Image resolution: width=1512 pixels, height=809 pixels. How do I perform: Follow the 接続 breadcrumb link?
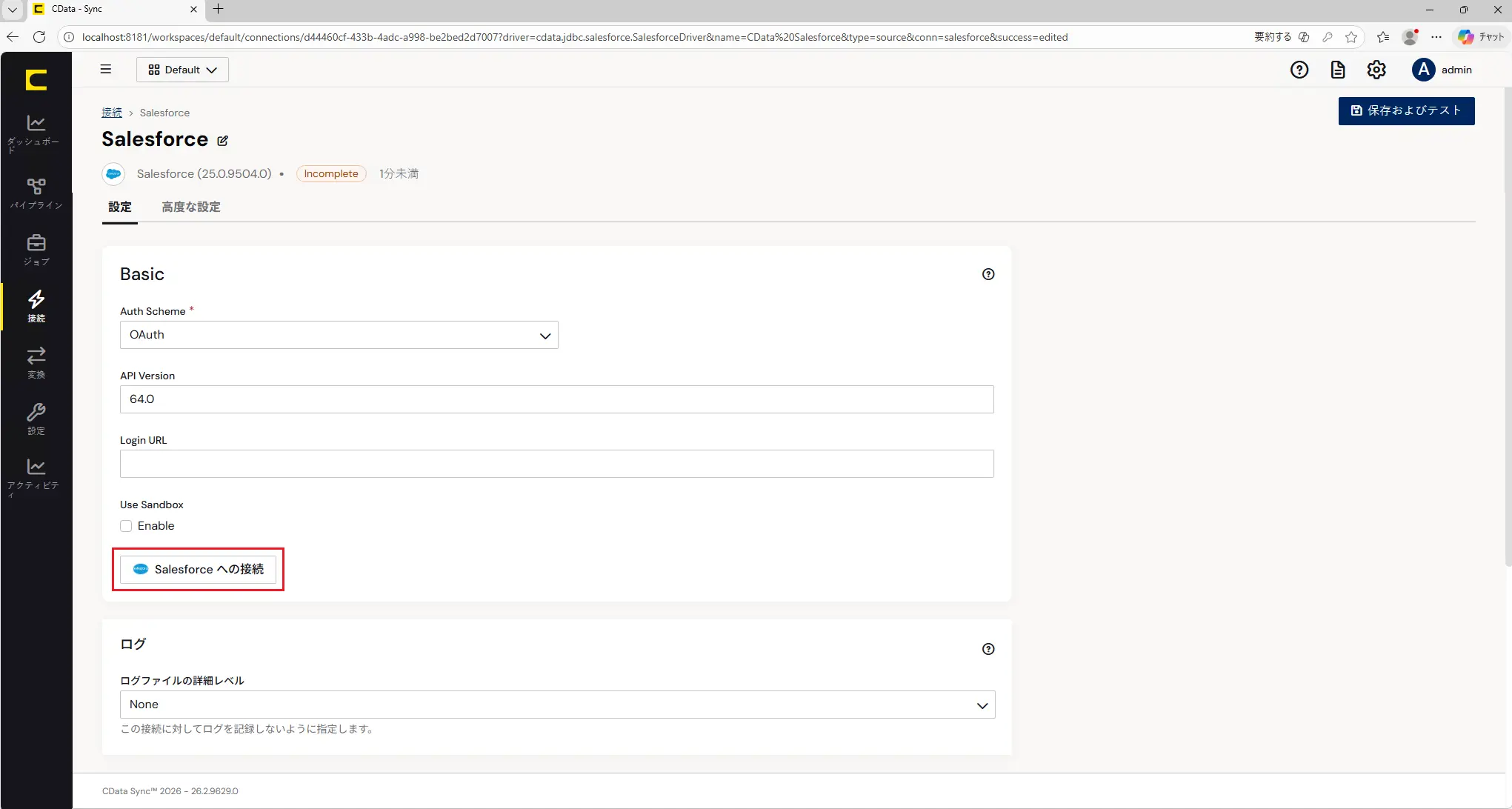pyautogui.click(x=112, y=113)
